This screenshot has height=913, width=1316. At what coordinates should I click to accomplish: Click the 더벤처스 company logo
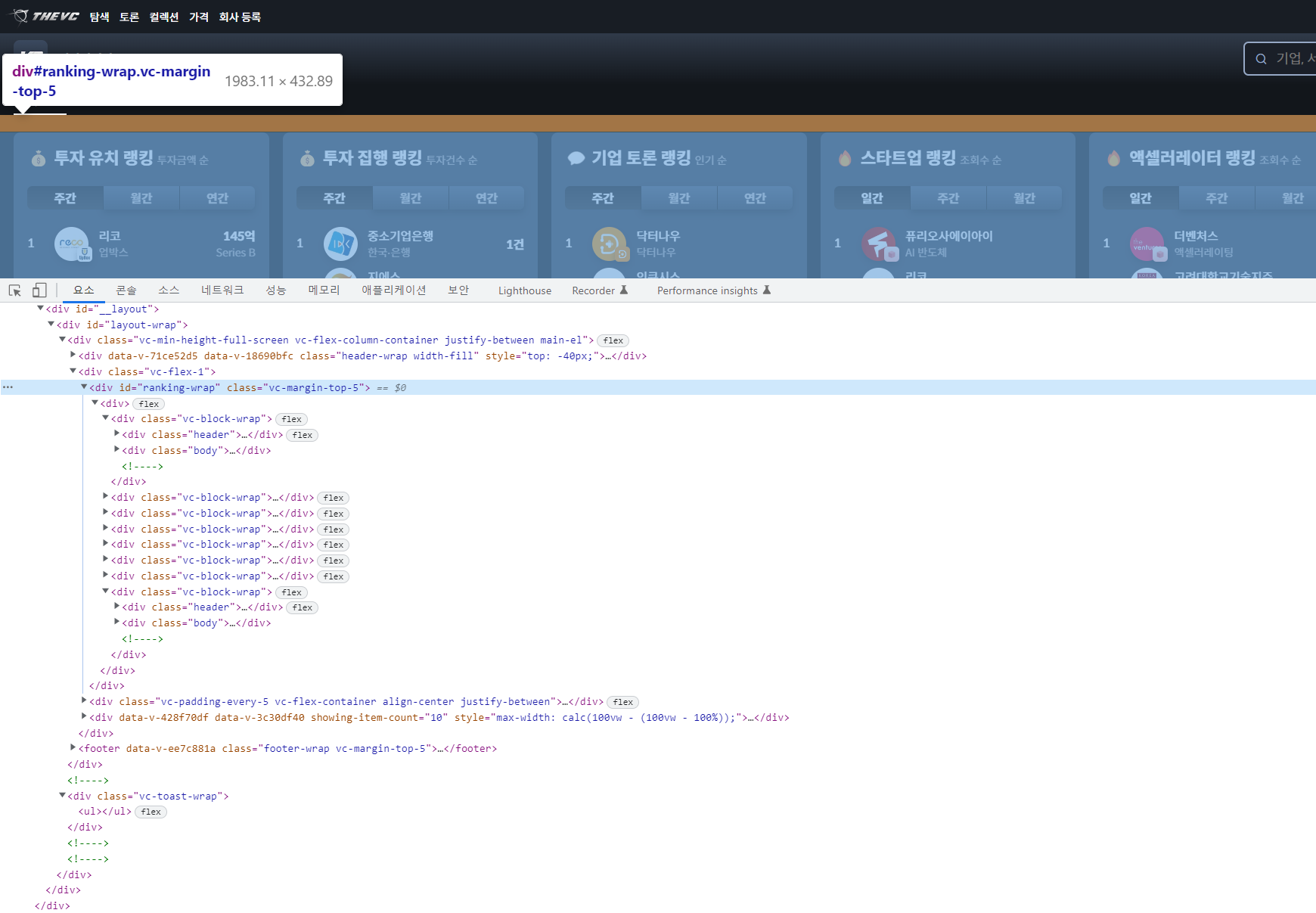pos(1147,244)
